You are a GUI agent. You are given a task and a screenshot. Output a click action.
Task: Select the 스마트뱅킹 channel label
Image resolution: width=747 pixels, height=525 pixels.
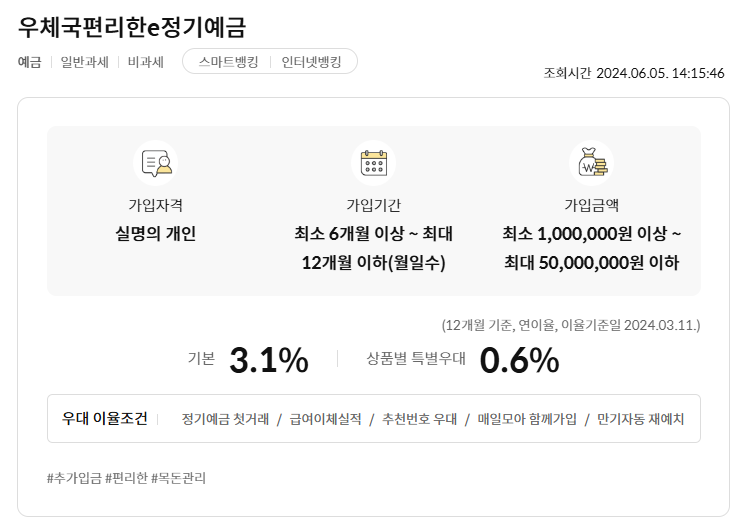point(228,62)
